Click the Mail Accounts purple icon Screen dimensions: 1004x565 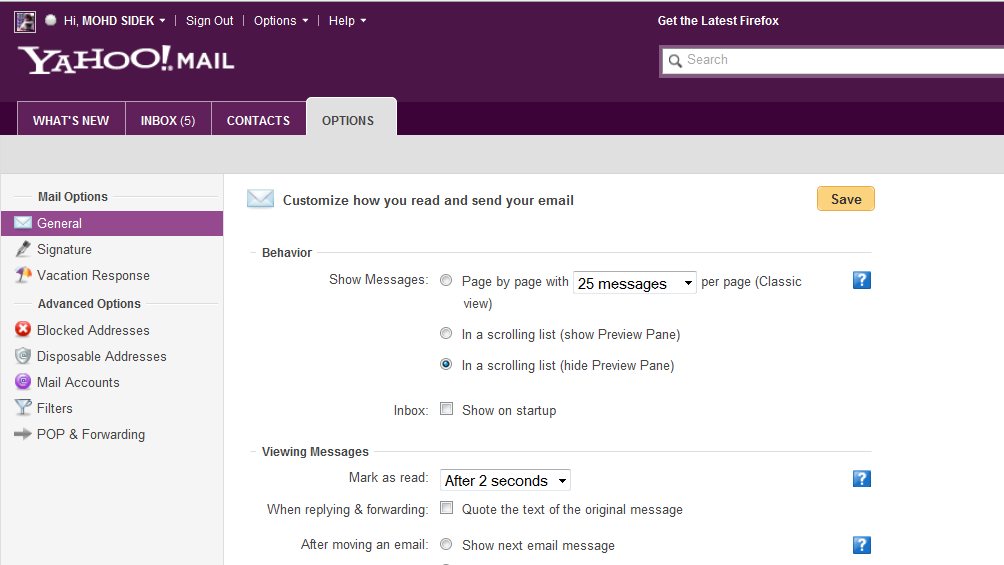coord(23,382)
